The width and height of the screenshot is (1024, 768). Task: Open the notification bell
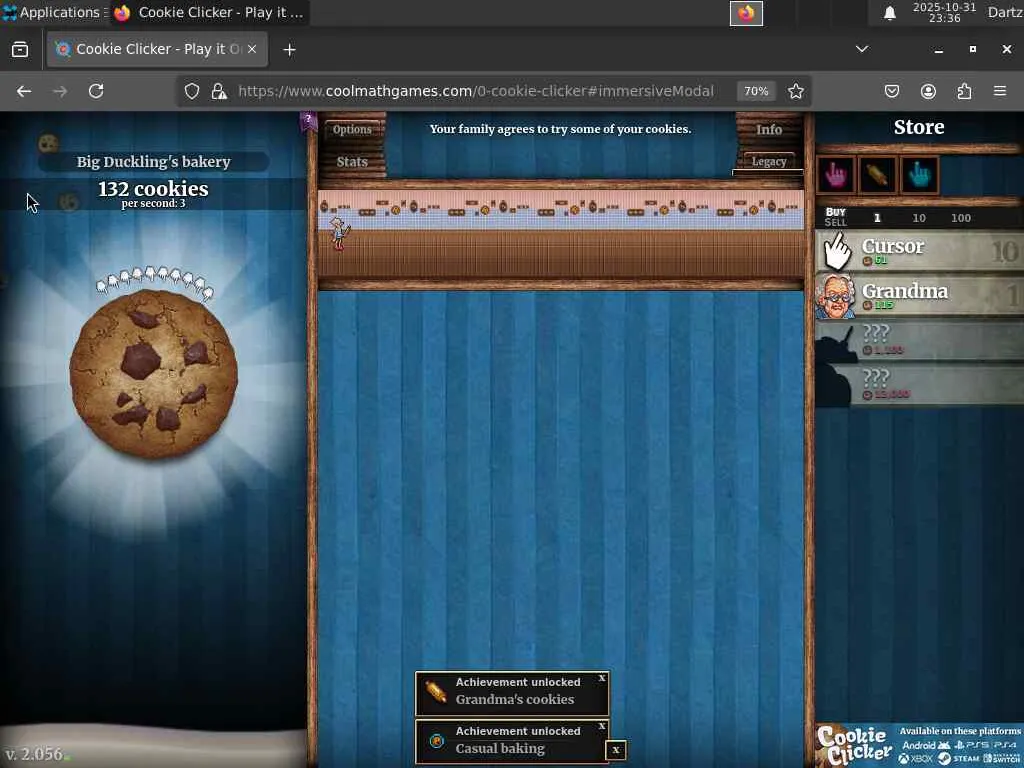[x=889, y=13]
